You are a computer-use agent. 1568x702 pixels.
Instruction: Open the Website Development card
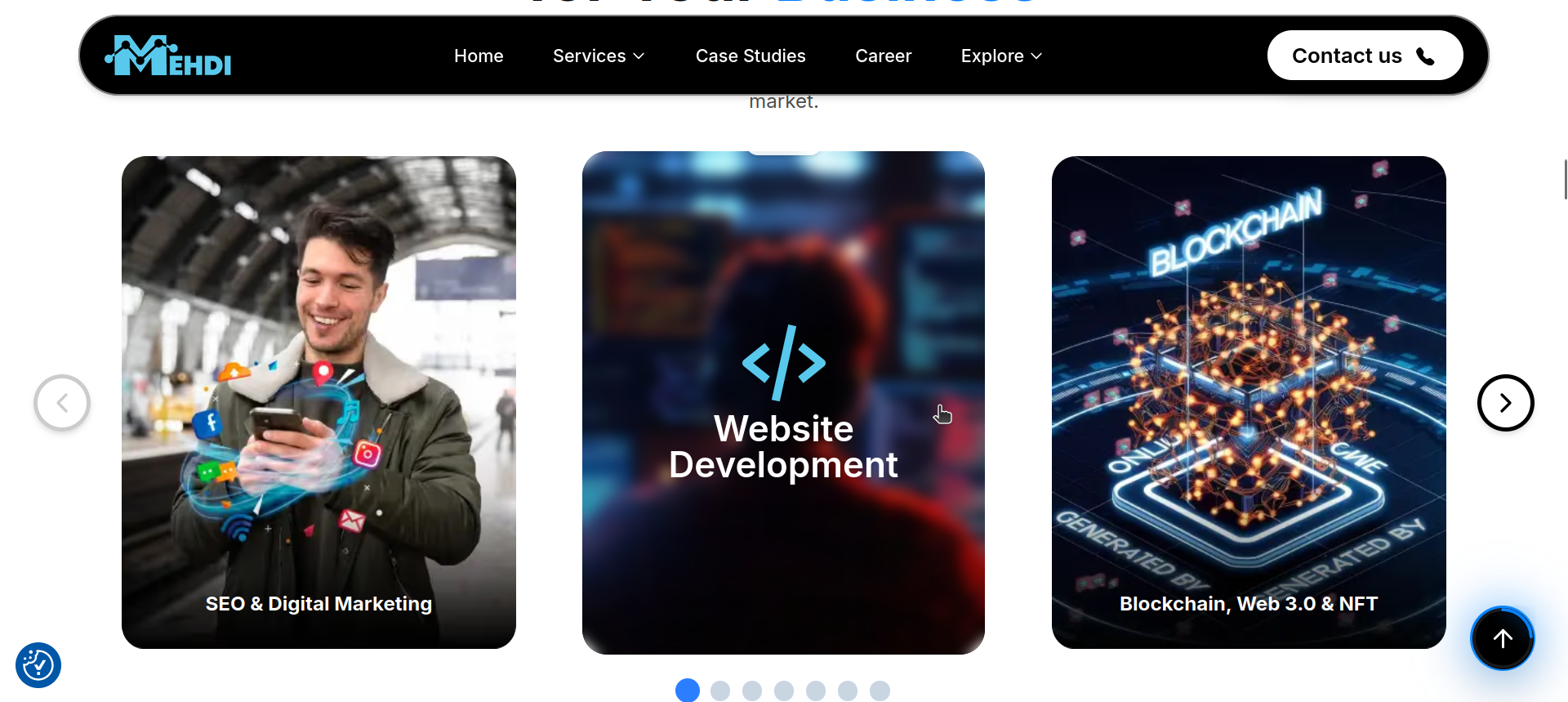pos(783,402)
